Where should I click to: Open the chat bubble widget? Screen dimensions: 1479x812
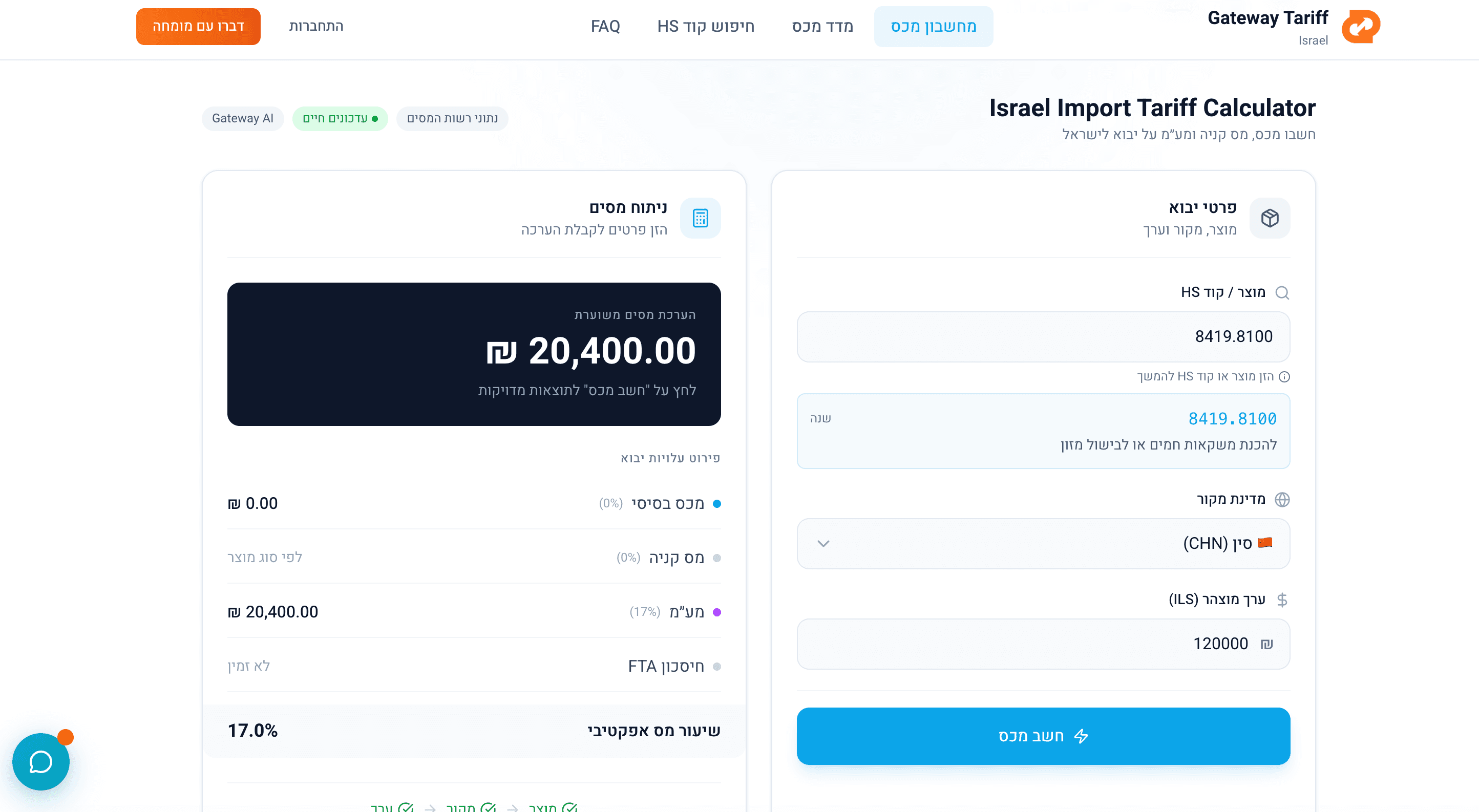click(41, 761)
